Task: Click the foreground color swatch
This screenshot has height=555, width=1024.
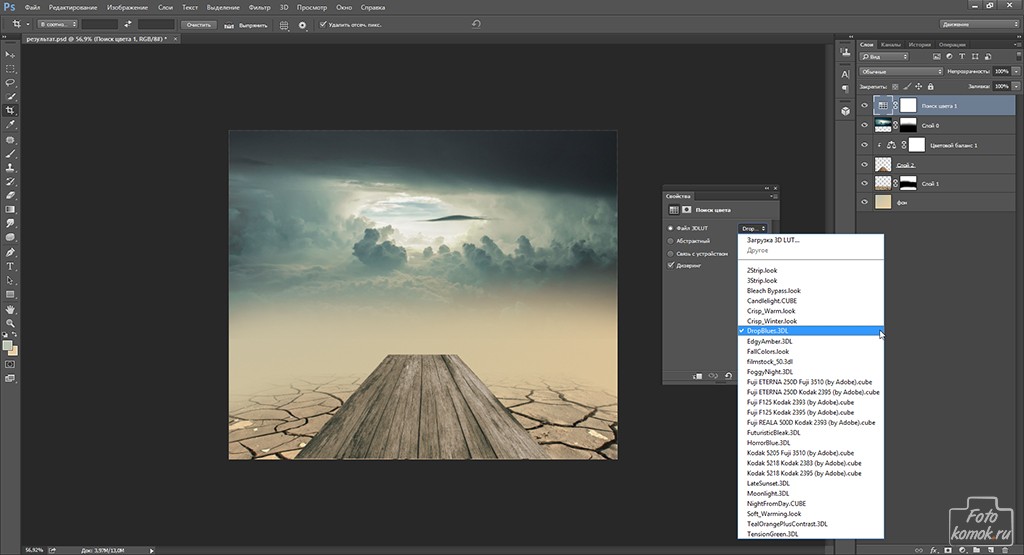Action: pyautogui.click(x=8, y=345)
